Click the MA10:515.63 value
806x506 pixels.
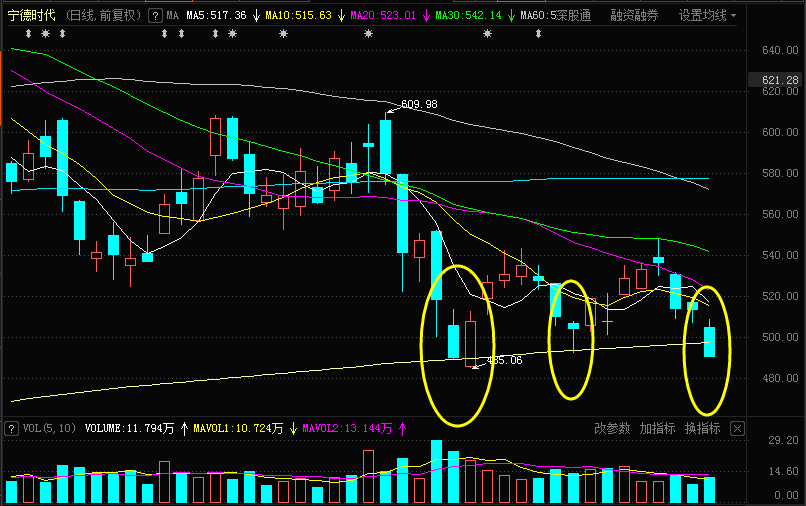point(299,15)
